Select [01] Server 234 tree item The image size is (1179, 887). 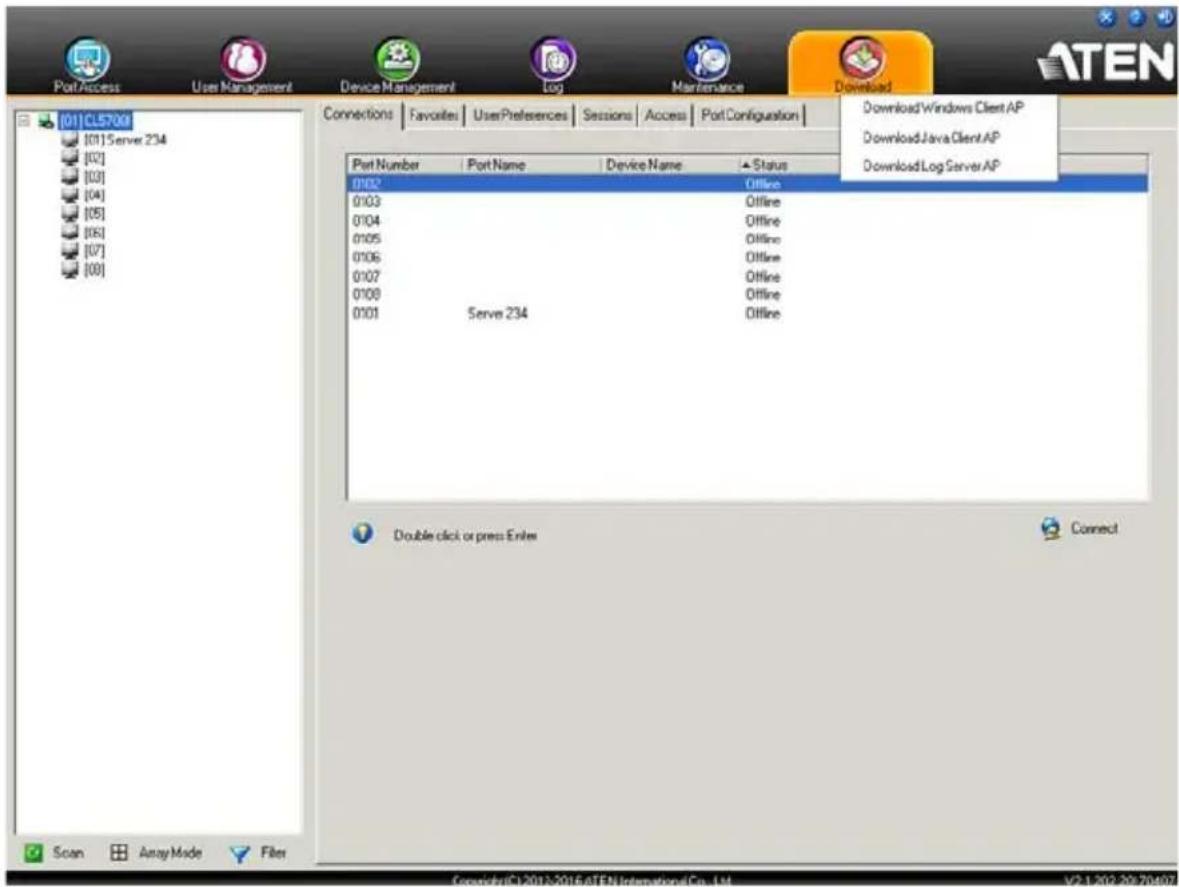(x=125, y=139)
